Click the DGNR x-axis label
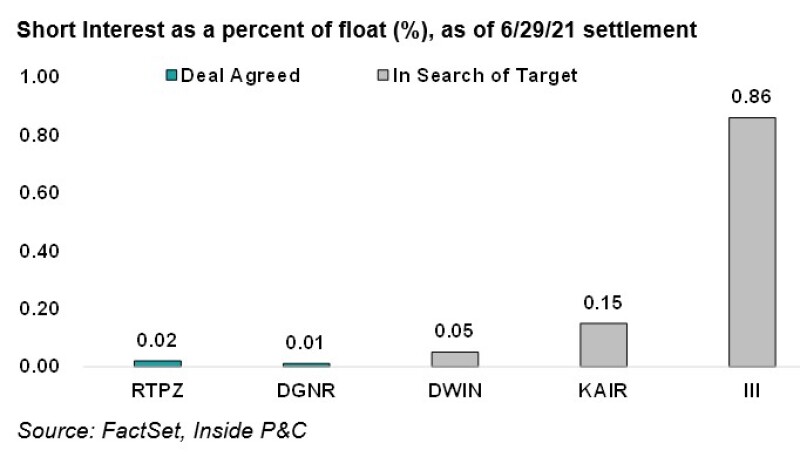Image resolution: width=800 pixels, height=457 pixels. 306,391
